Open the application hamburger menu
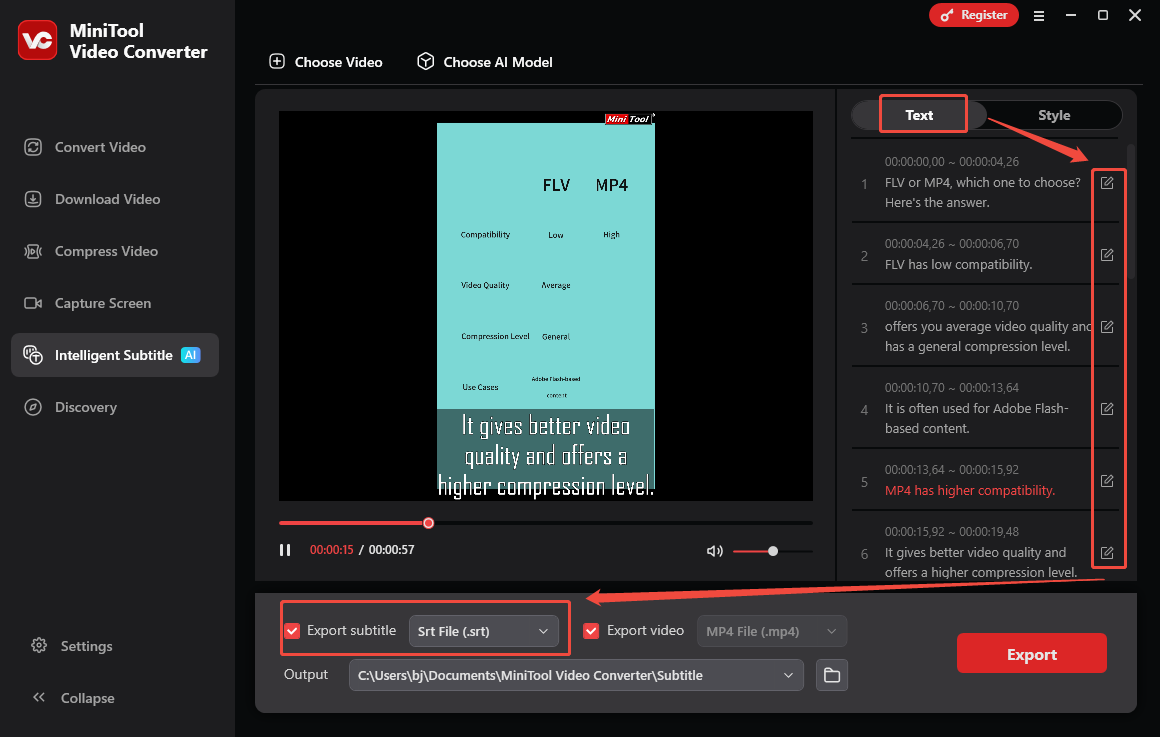 [x=1038, y=15]
